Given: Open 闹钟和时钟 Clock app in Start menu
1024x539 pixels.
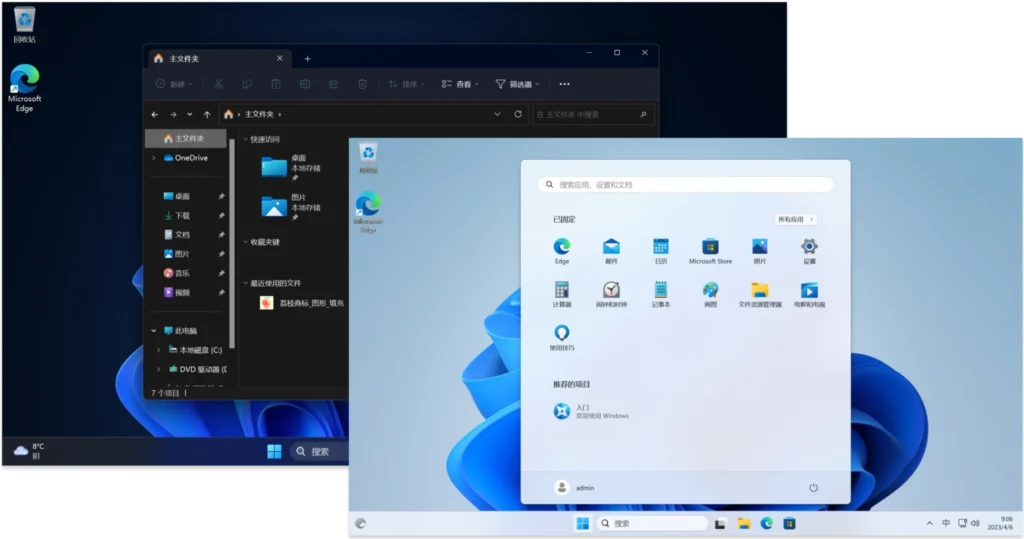Looking at the screenshot, I should (611, 294).
